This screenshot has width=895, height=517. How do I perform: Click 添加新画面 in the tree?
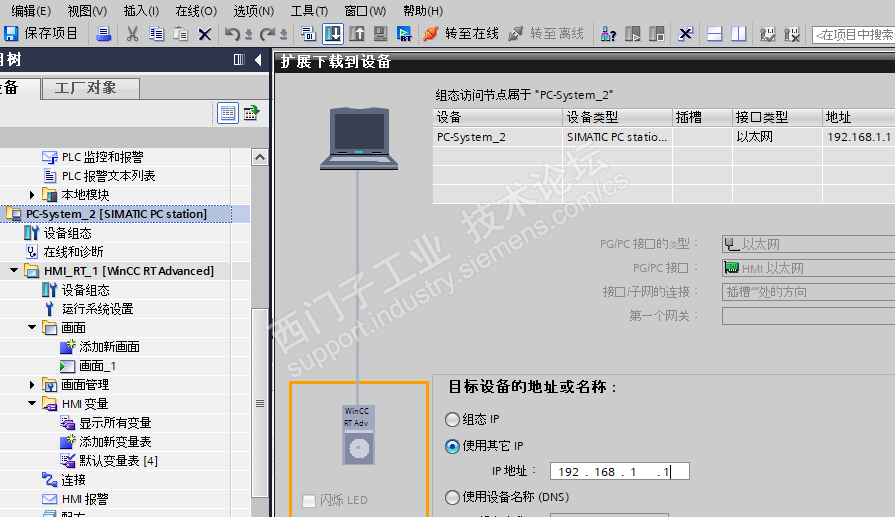coord(109,347)
